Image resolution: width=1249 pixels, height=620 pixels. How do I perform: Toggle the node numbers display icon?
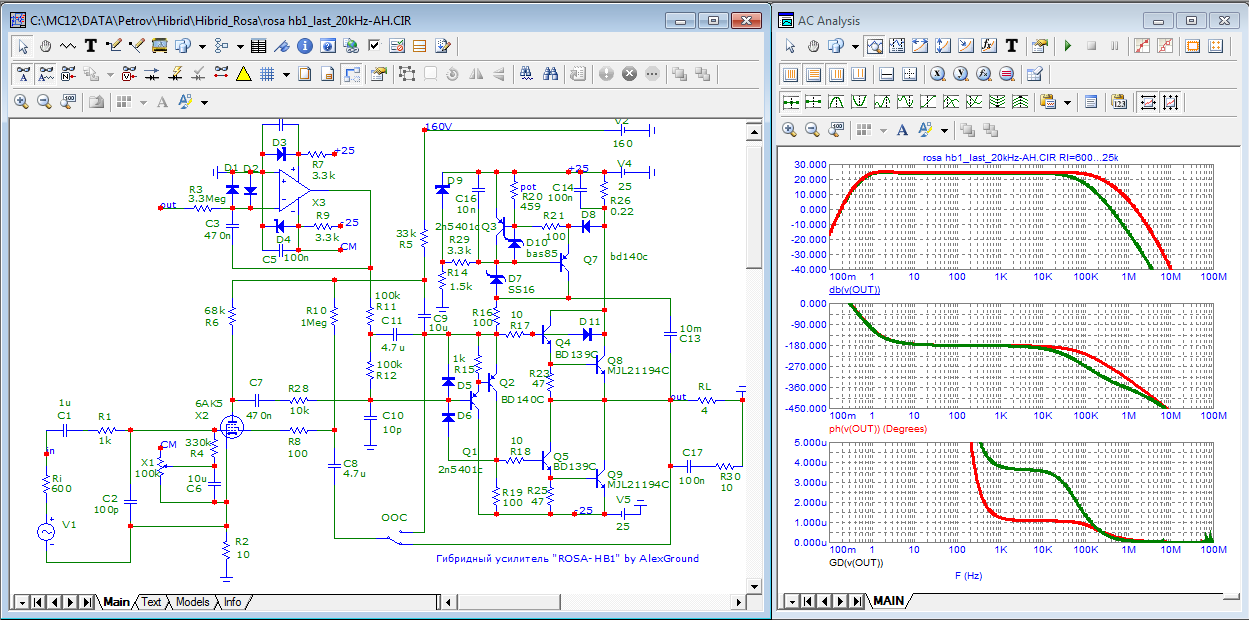[x=69, y=74]
